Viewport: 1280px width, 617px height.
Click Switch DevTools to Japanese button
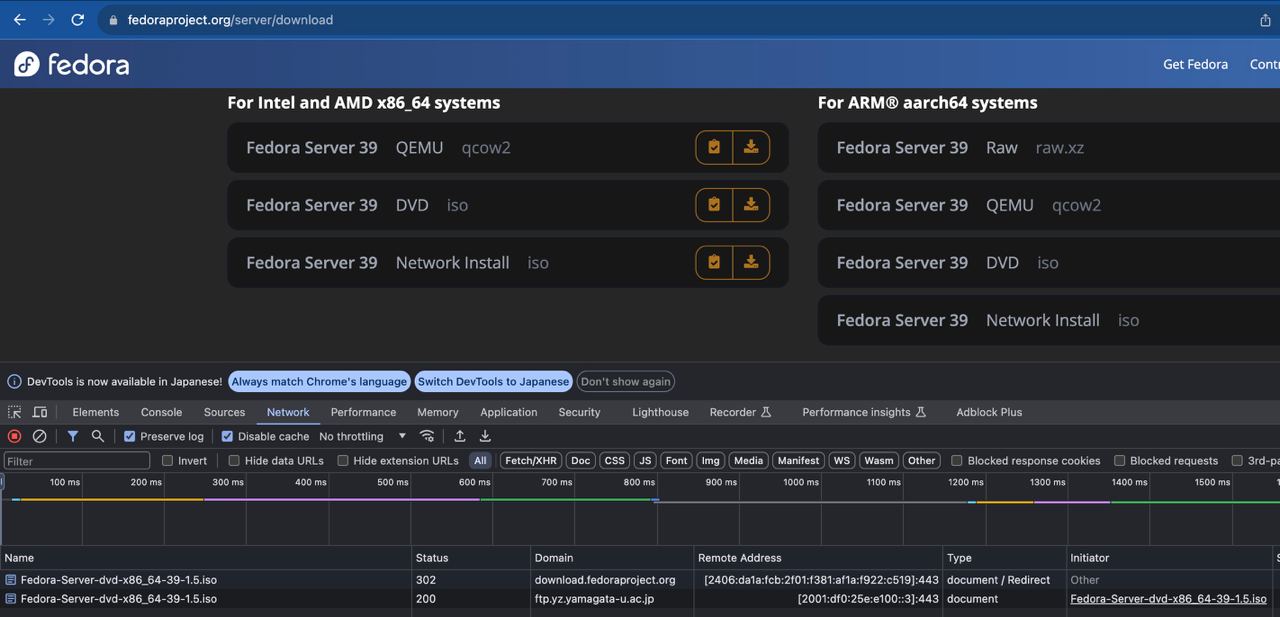tap(493, 381)
